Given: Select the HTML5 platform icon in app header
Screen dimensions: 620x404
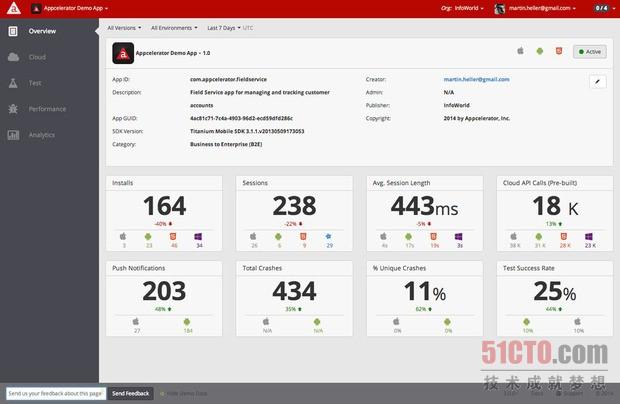Looking at the screenshot, I should click(x=559, y=51).
